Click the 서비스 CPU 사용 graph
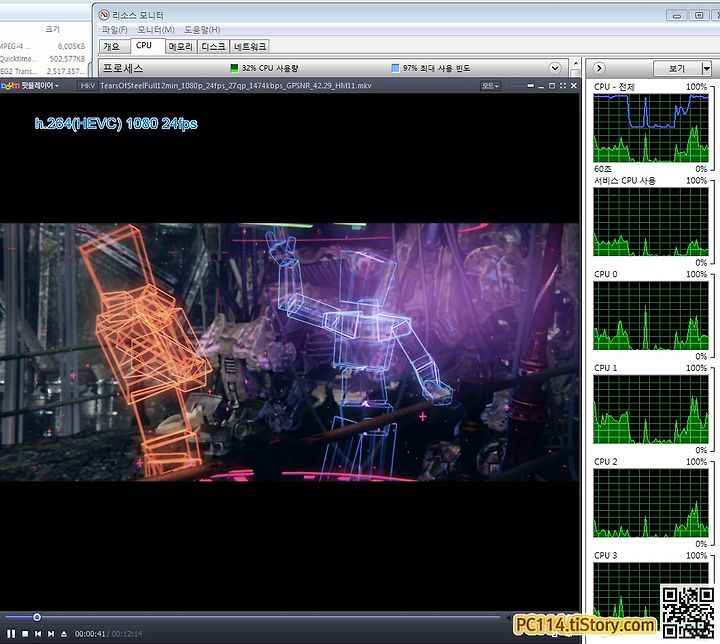 click(651, 222)
